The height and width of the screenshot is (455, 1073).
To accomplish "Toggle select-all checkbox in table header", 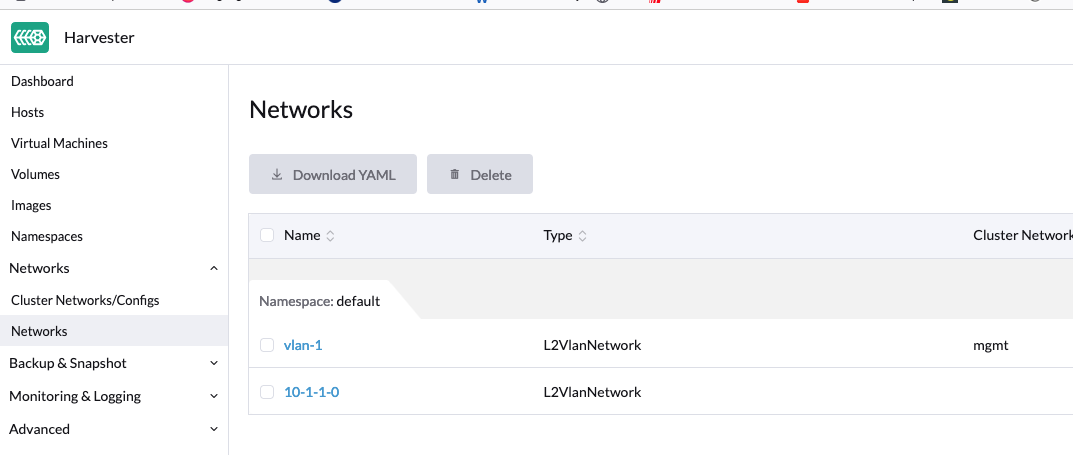I will click(267, 235).
